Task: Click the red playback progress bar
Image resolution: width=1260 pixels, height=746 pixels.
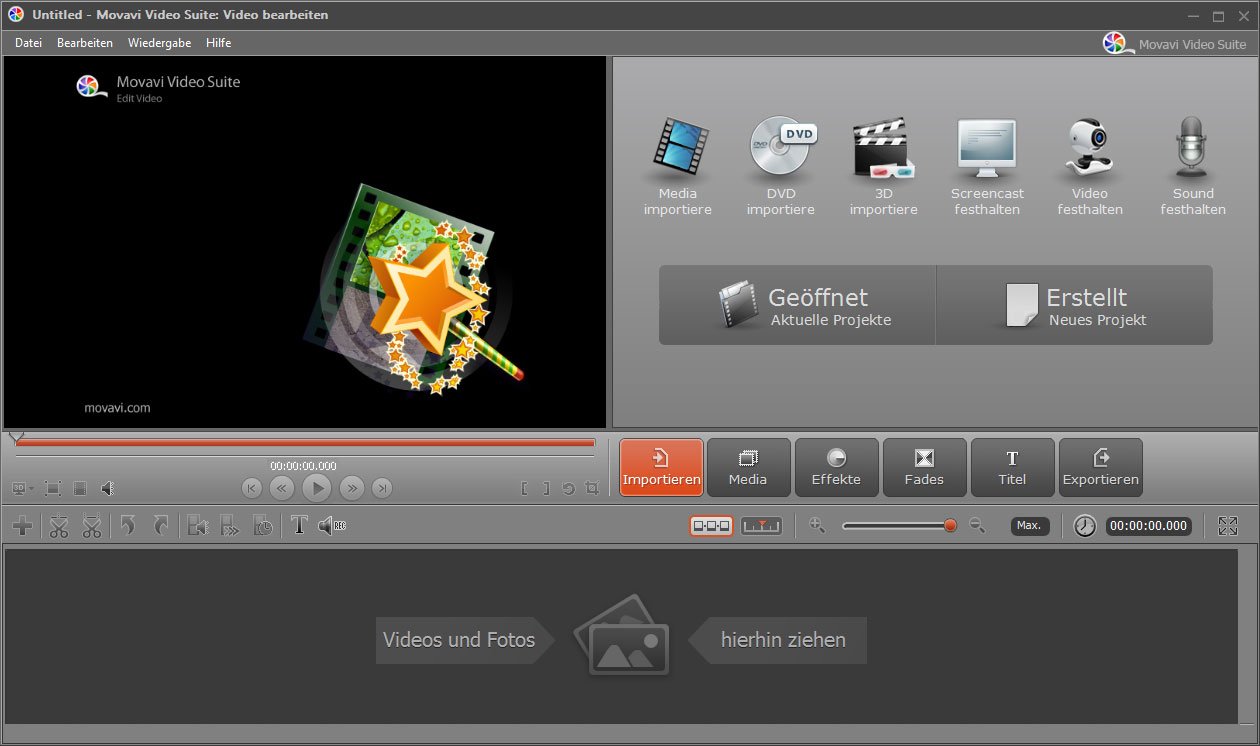Action: (306, 442)
